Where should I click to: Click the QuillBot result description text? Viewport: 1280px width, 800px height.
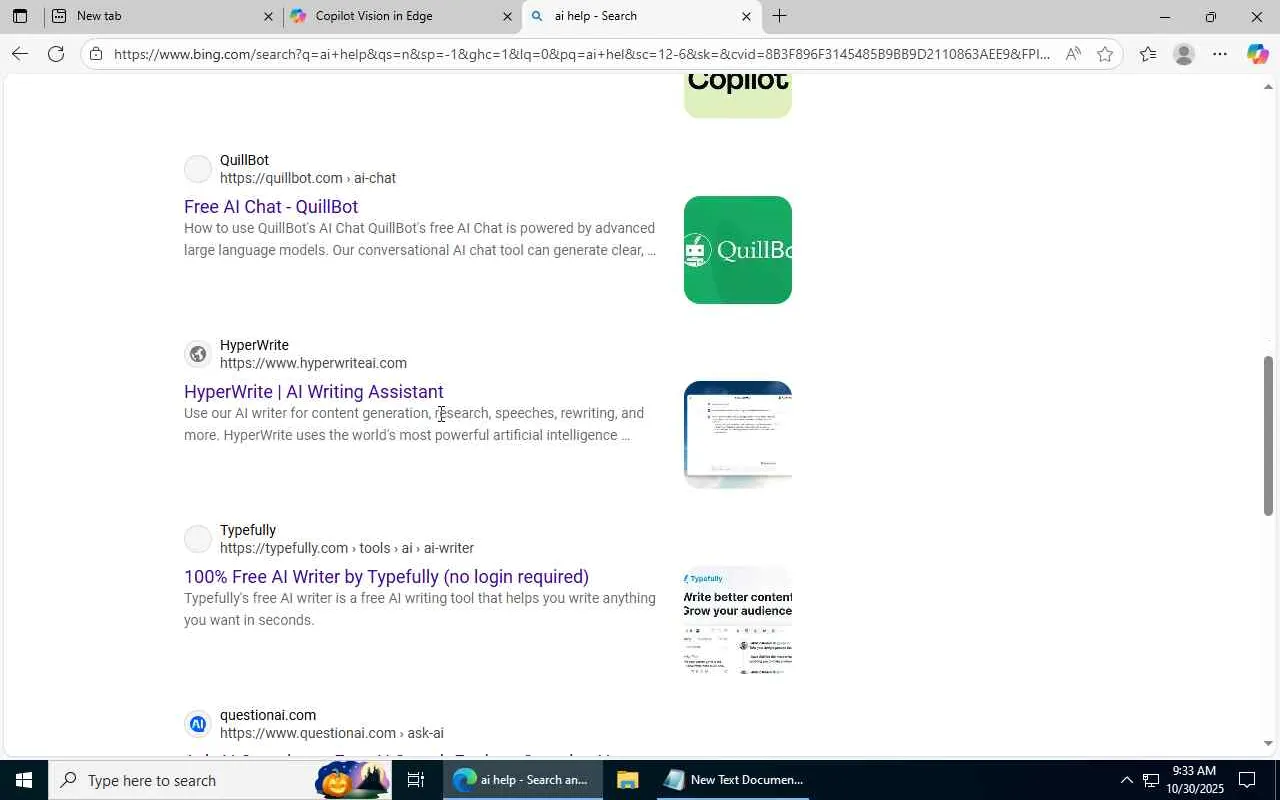point(420,239)
